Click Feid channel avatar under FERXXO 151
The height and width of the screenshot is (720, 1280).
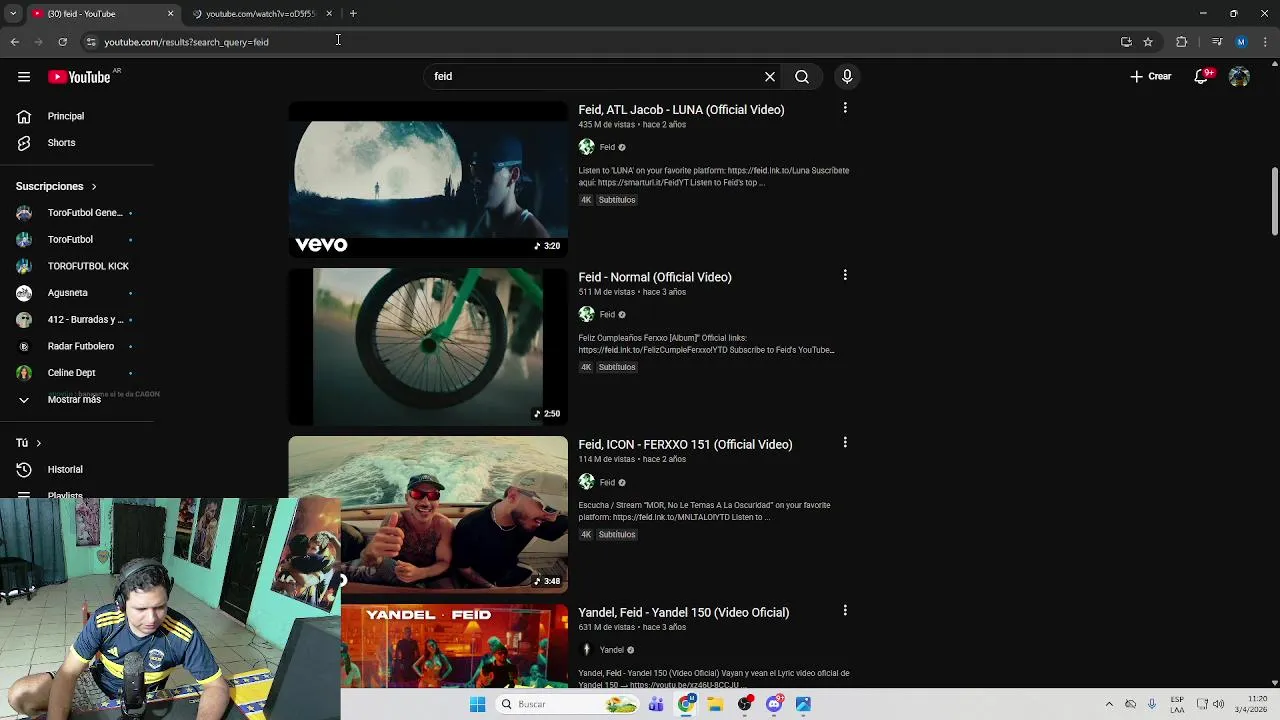pyautogui.click(x=586, y=482)
